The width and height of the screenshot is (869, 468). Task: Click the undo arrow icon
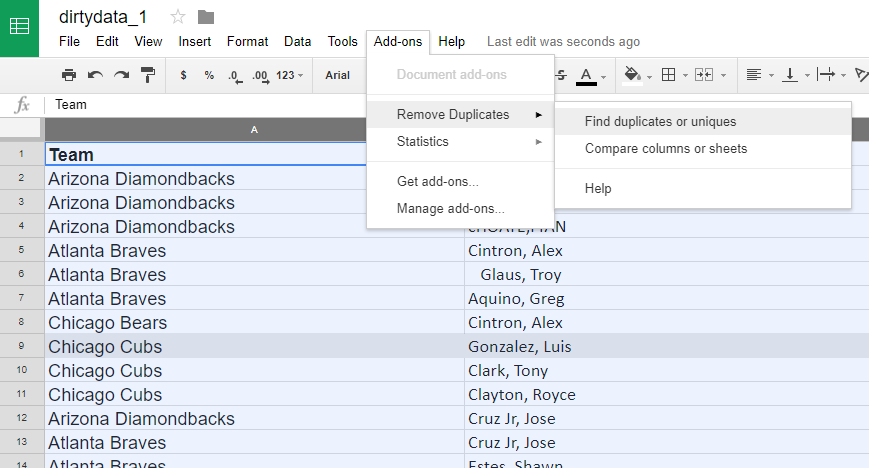click(x=95, y=75)
